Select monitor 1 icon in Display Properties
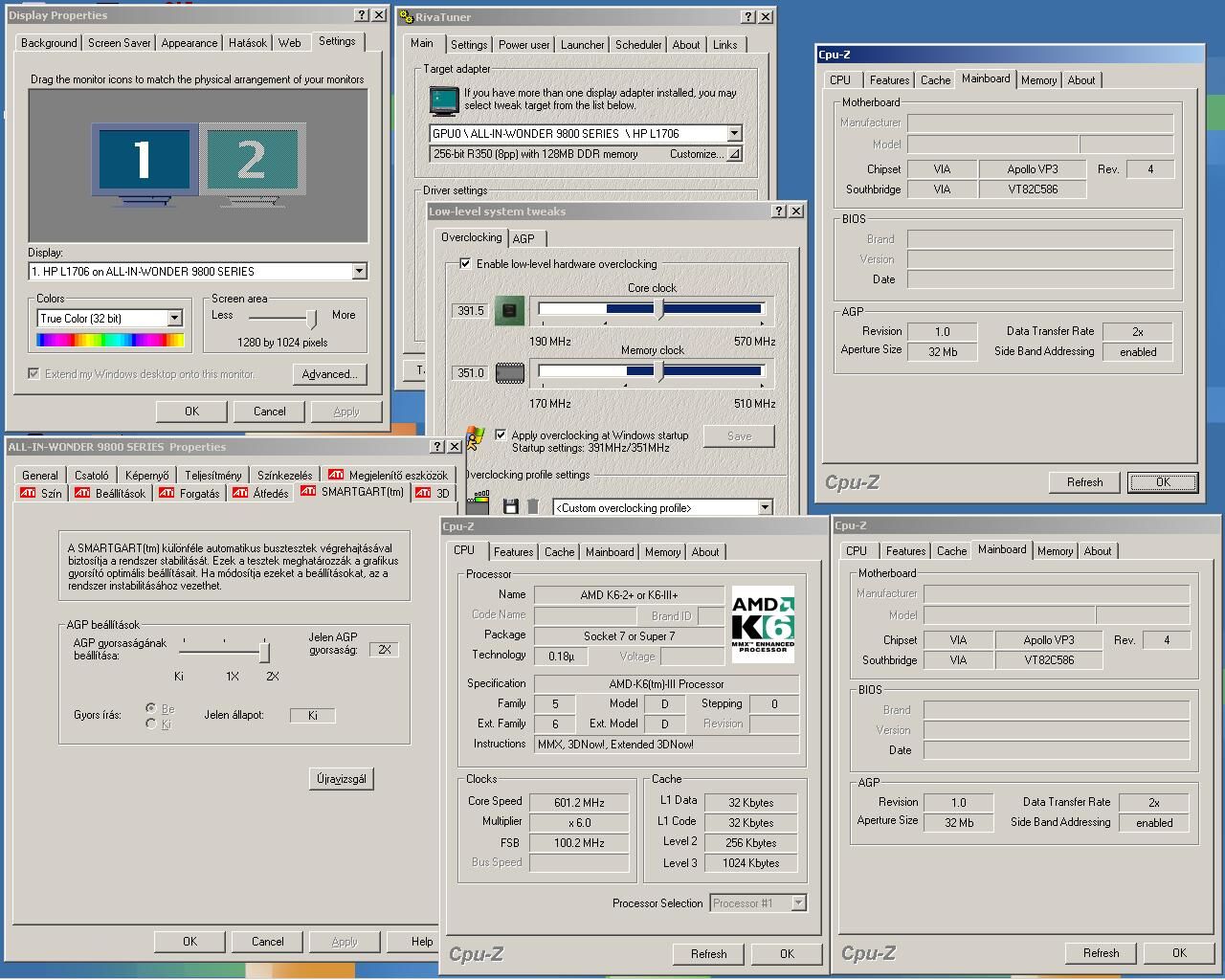This screenshot has height=980, width=1225. click(x=145, y=160)
